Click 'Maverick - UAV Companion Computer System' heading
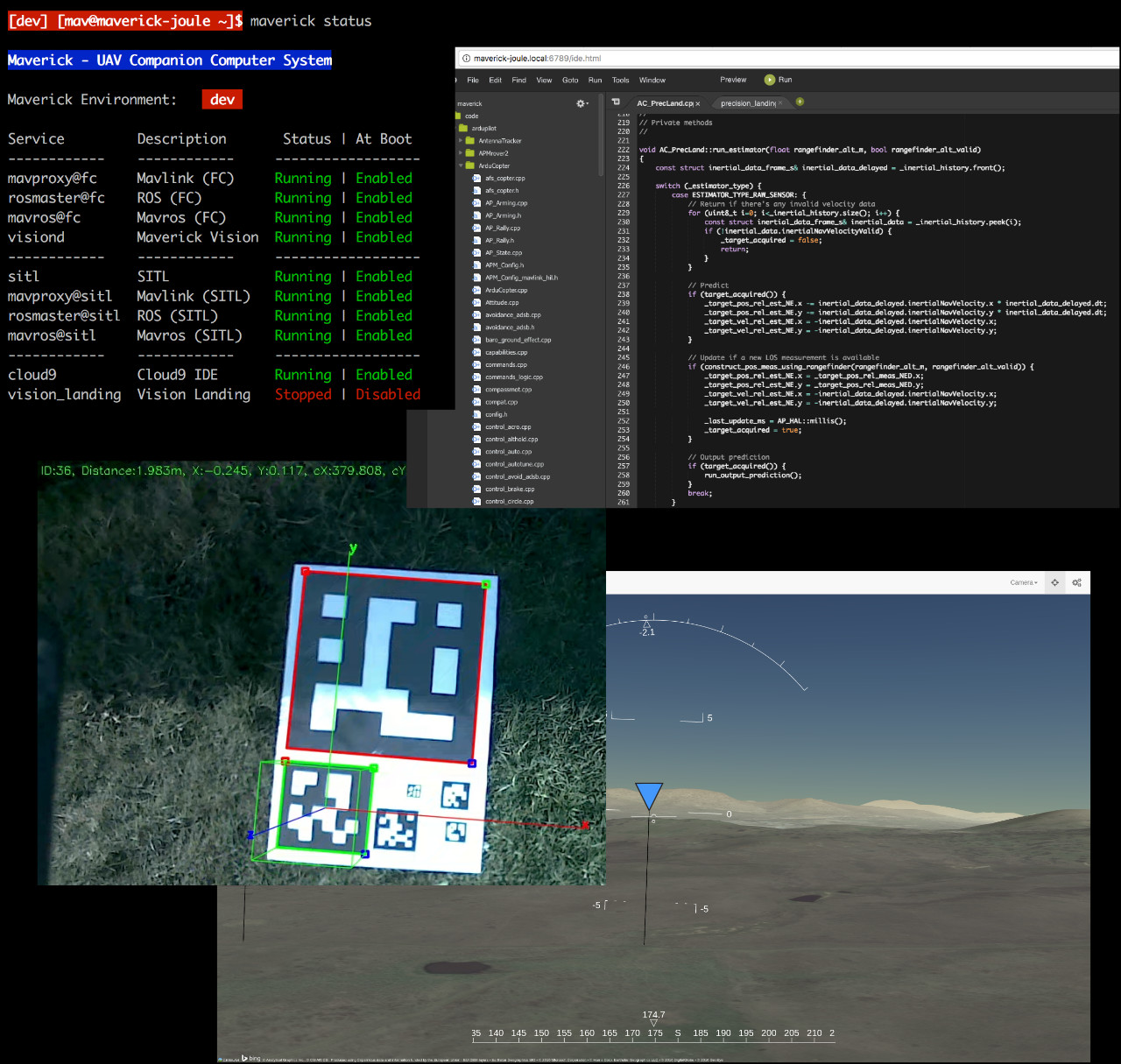The image size is (1121, 1064). 170,60
